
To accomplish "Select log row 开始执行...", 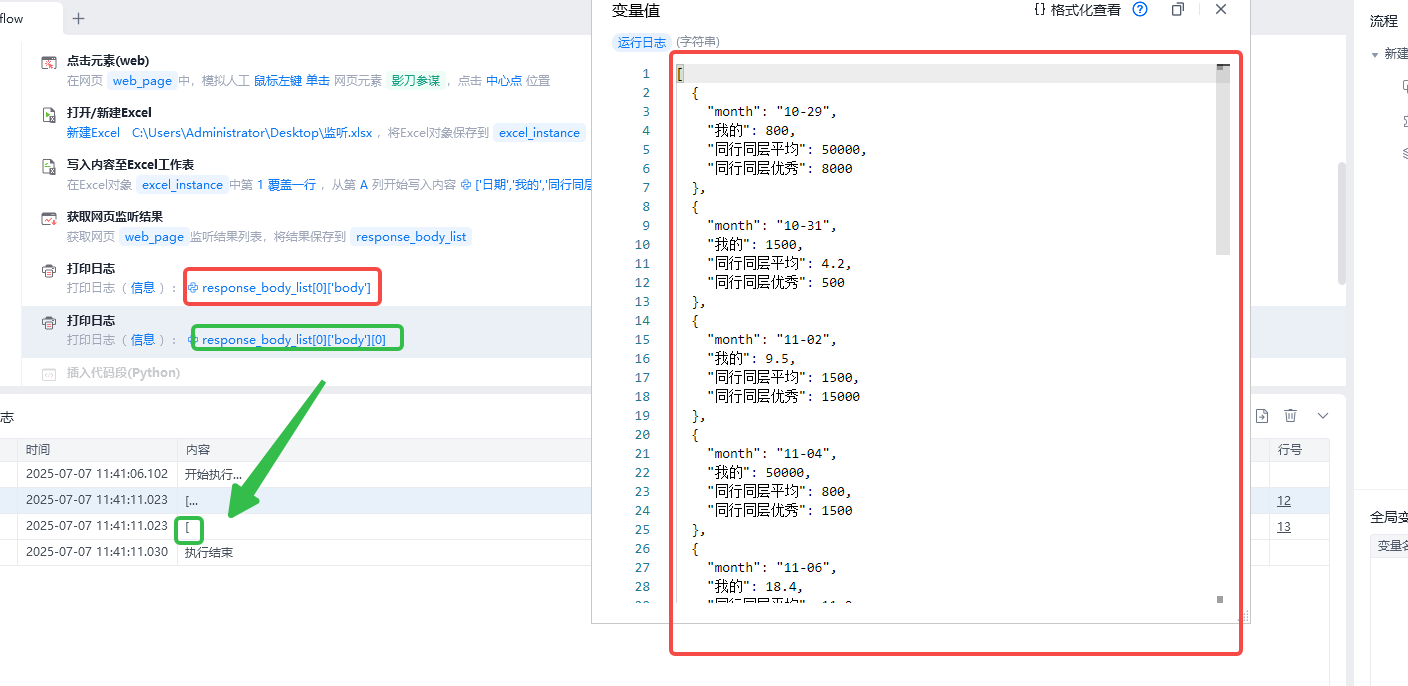I will click(x=665, y=475).
